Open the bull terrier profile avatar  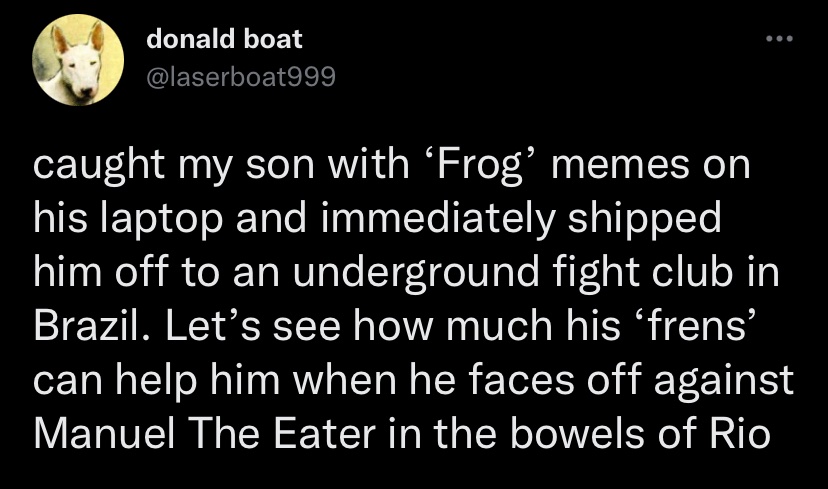[78, 60]
